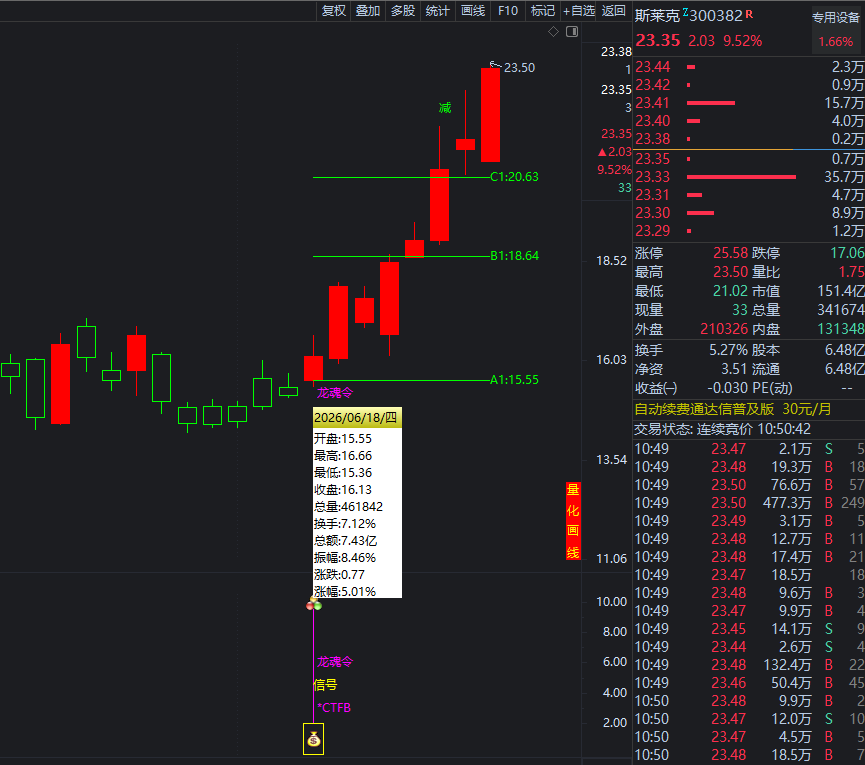Click the money bag signal icon
The width and height of the screenshot is (865, 765).
click(313, 739)
